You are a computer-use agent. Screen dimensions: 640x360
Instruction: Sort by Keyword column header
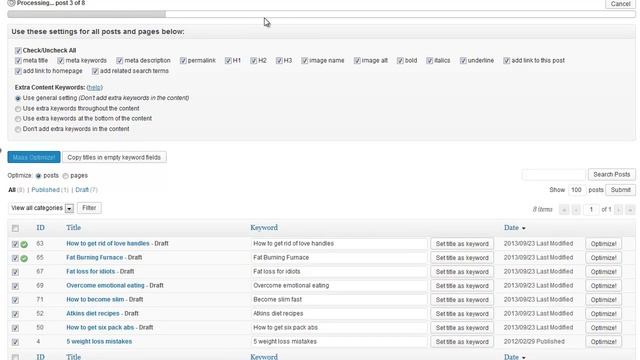coord(264,228)
